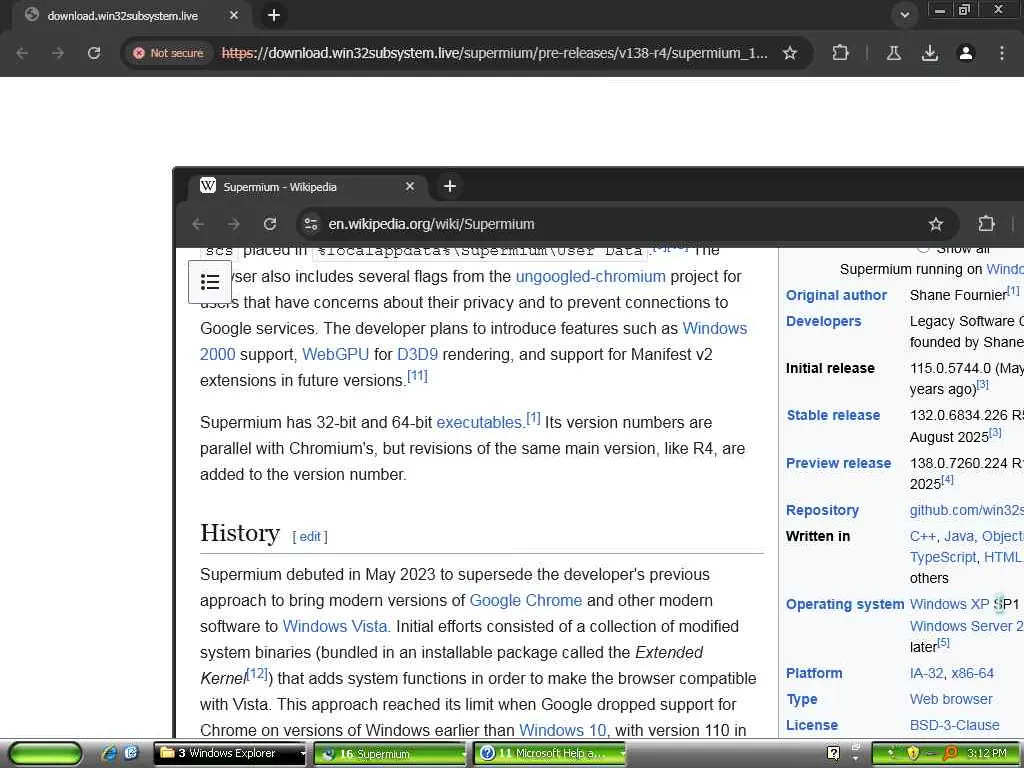Open the site information icon for en.wikipedia.org
The width and height of the screenshot is (1024, 768).
click(x=311, y=224)
